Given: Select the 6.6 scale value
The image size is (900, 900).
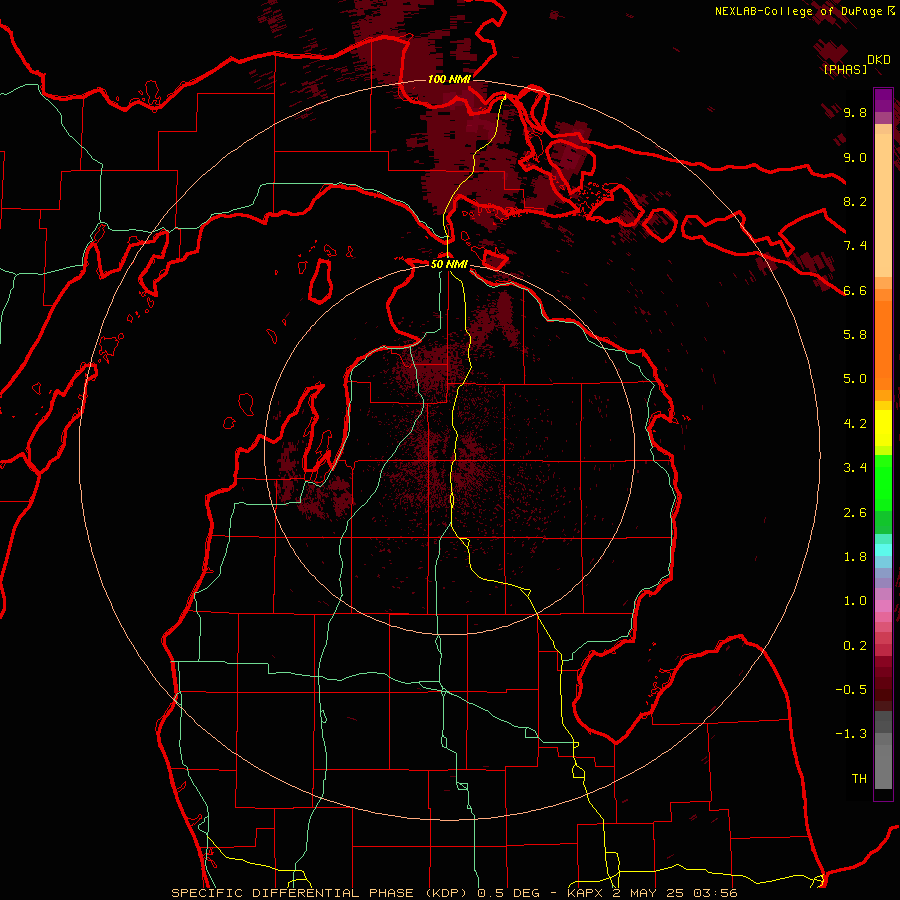Looking at the screenshot, I should 855,290.
